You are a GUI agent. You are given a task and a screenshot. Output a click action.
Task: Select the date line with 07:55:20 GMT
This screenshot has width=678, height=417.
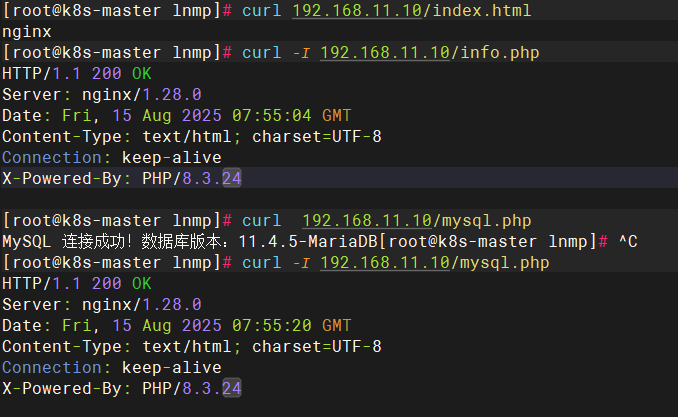[x=176, y=325]
